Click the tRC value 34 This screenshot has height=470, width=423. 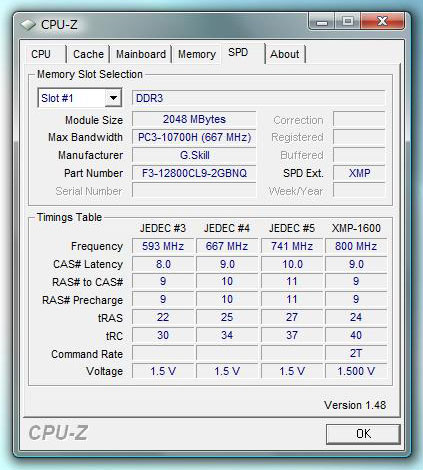pos(227,335)
